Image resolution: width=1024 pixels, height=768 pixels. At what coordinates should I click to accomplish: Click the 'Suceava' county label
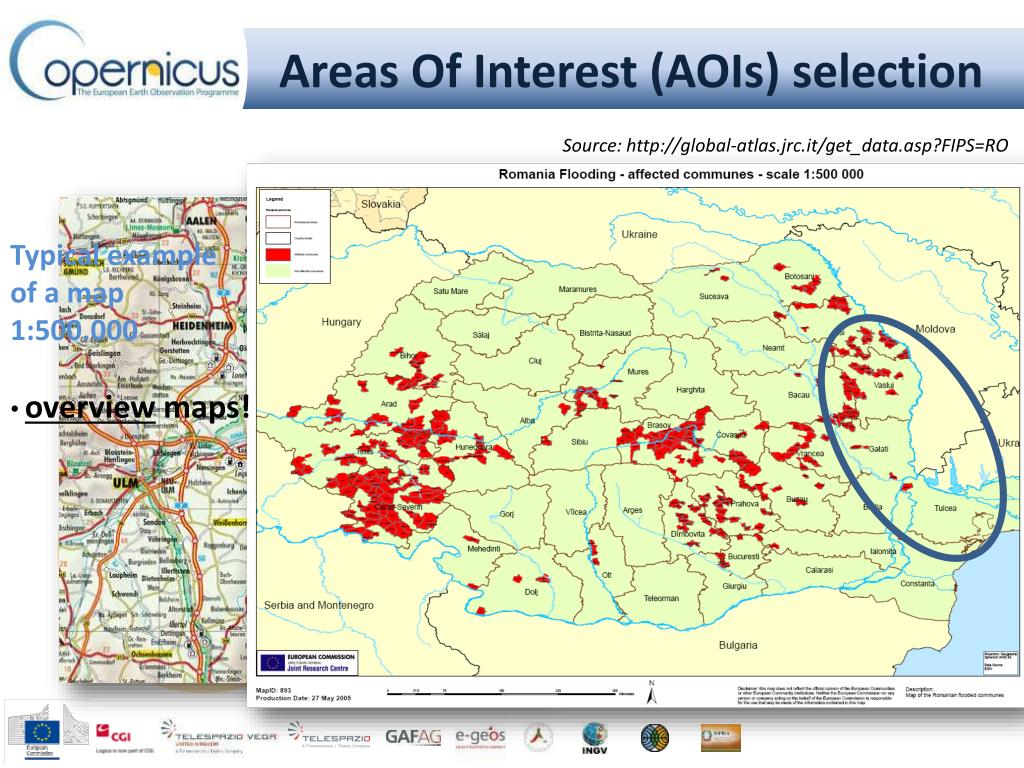click(713, 296)
